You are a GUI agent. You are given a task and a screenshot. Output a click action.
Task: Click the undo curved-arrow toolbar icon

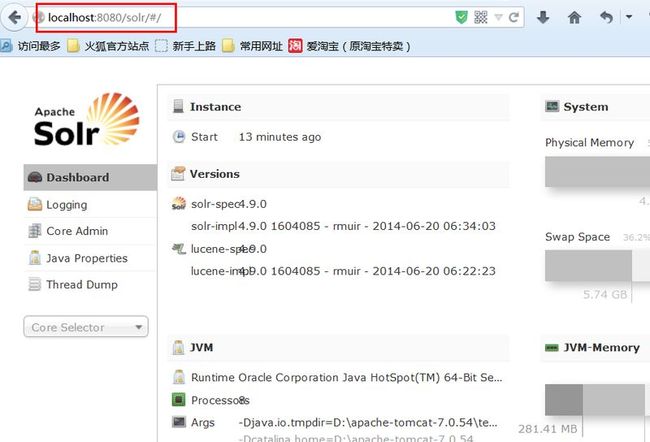click(606, 17)
